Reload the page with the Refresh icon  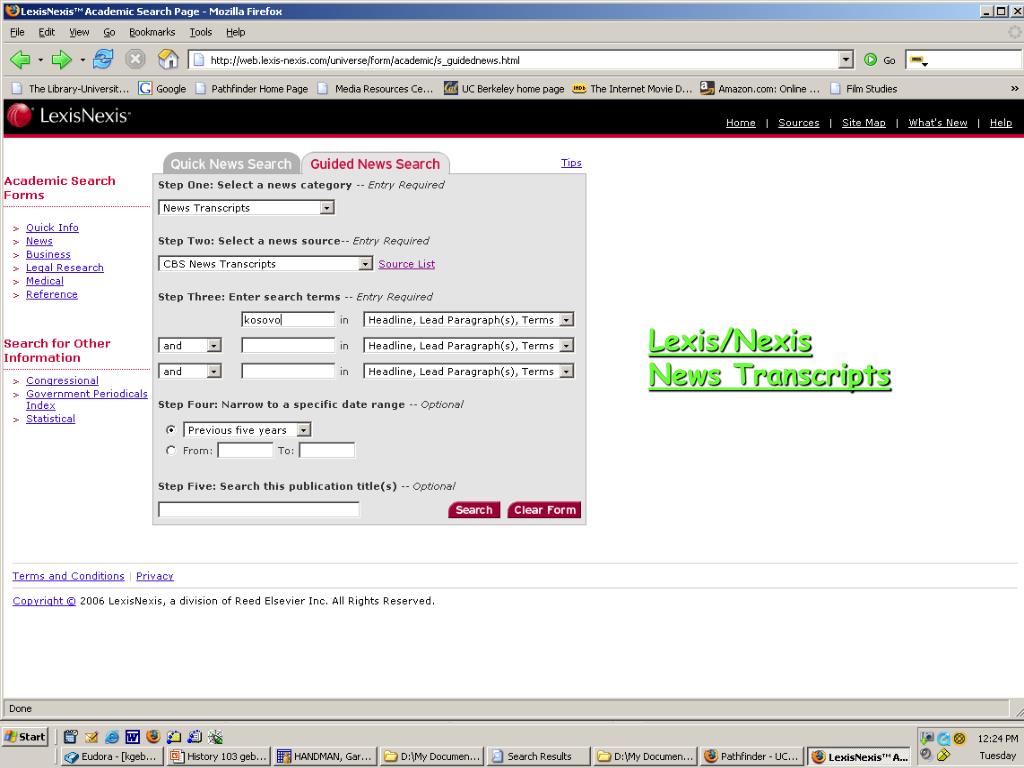103,59
